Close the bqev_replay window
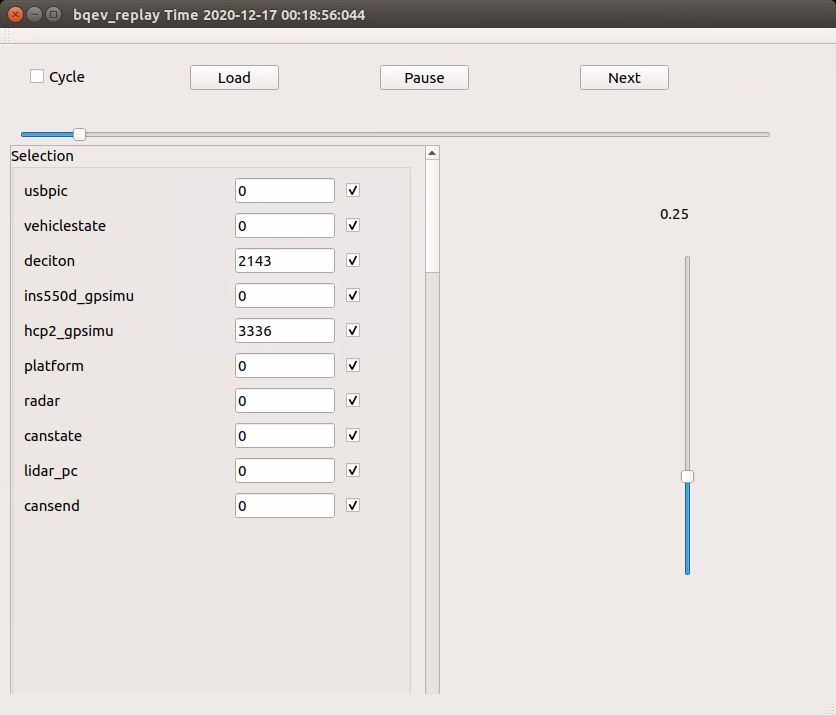This screenshot has height=715, width=836. 15,15
